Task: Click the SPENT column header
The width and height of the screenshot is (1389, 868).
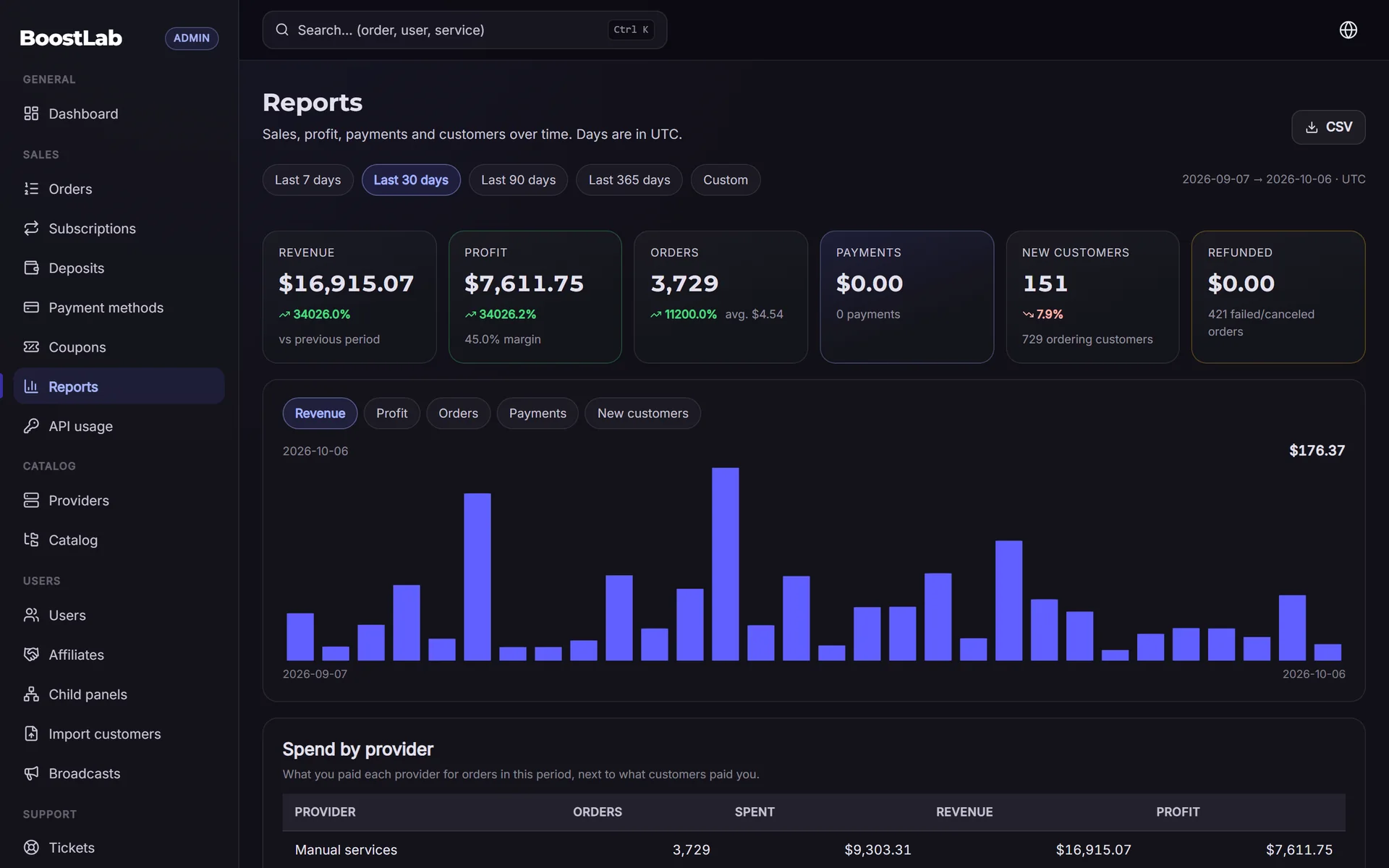Action: pyautogui.click(x=755, y=812)
